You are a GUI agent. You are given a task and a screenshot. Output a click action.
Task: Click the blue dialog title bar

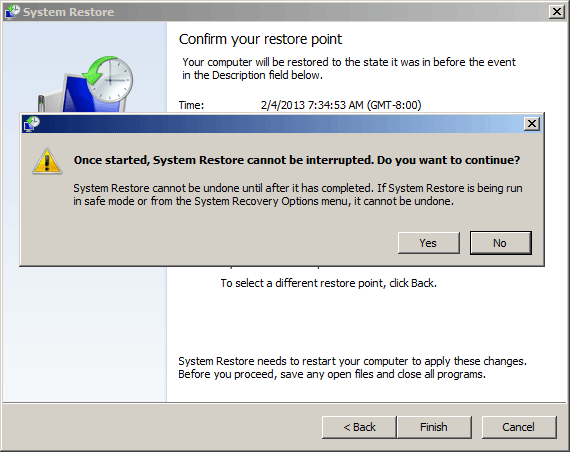[281, 124]
